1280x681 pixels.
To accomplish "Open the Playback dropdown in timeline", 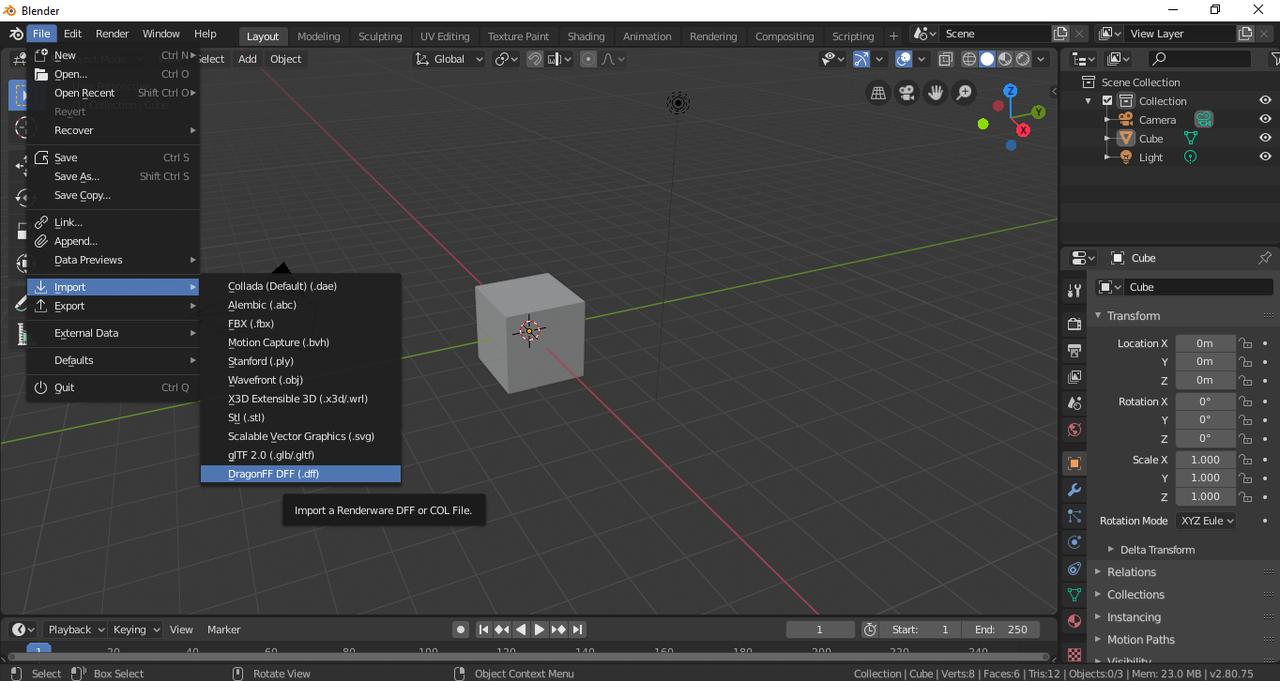I will 76,630.
